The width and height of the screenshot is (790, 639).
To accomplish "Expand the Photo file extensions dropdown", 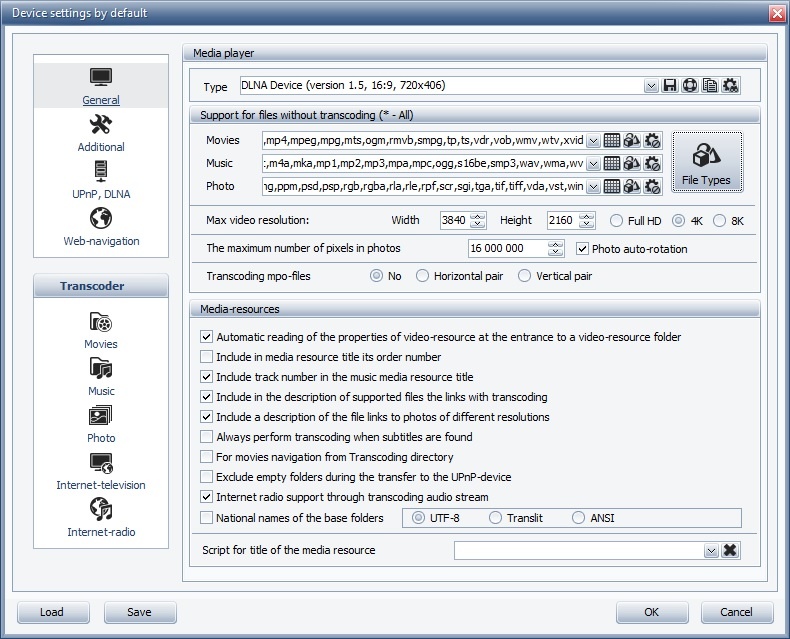I will (x=594, y=187).
